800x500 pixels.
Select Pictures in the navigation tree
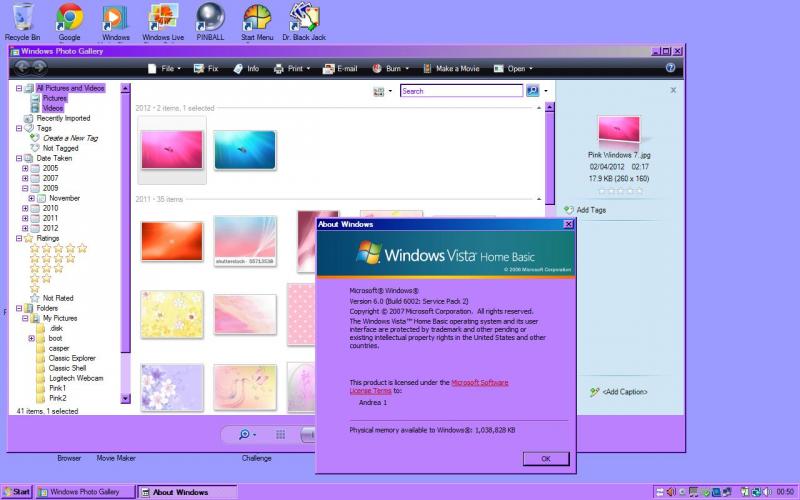click(x=55, y=98)
